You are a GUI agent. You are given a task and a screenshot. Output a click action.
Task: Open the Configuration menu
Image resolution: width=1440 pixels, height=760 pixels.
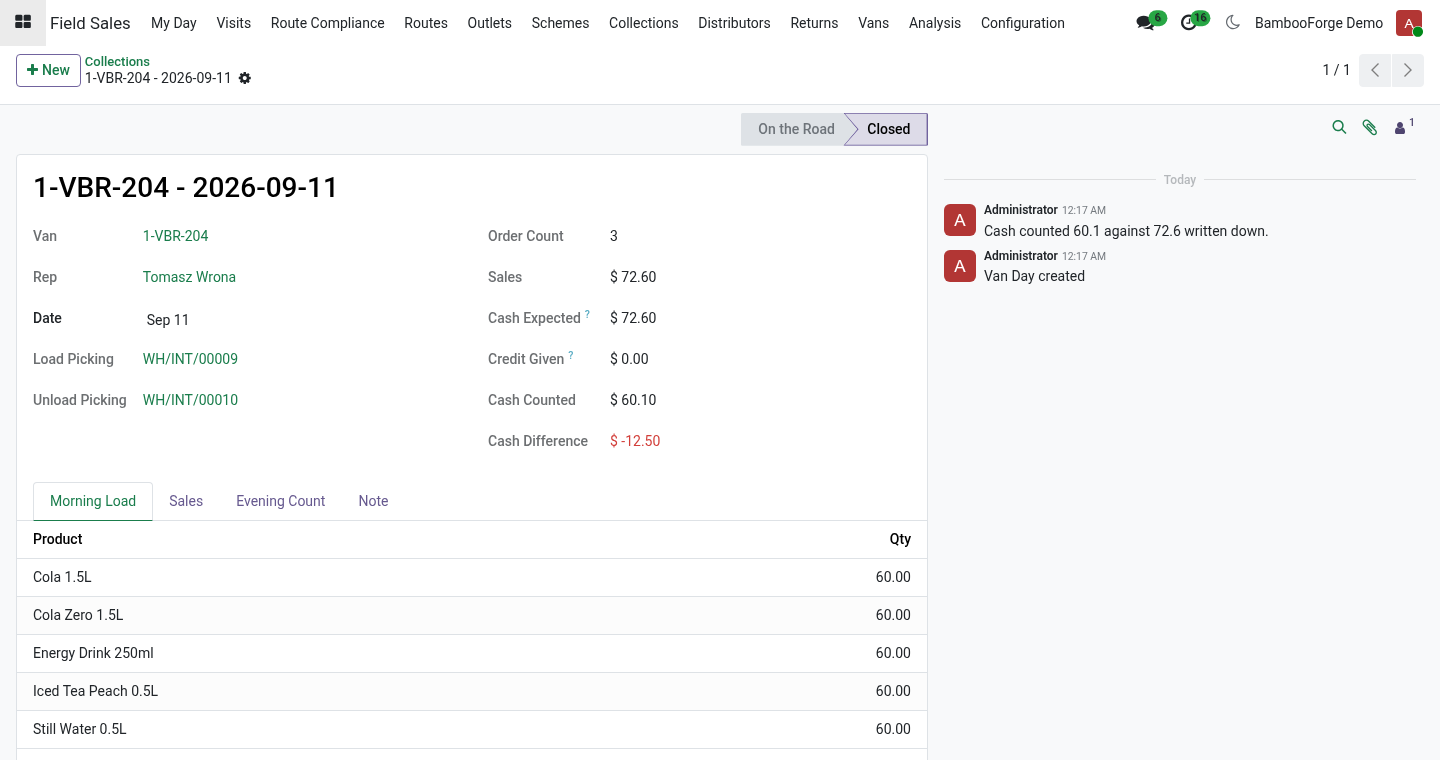[x=1023, y=23]
